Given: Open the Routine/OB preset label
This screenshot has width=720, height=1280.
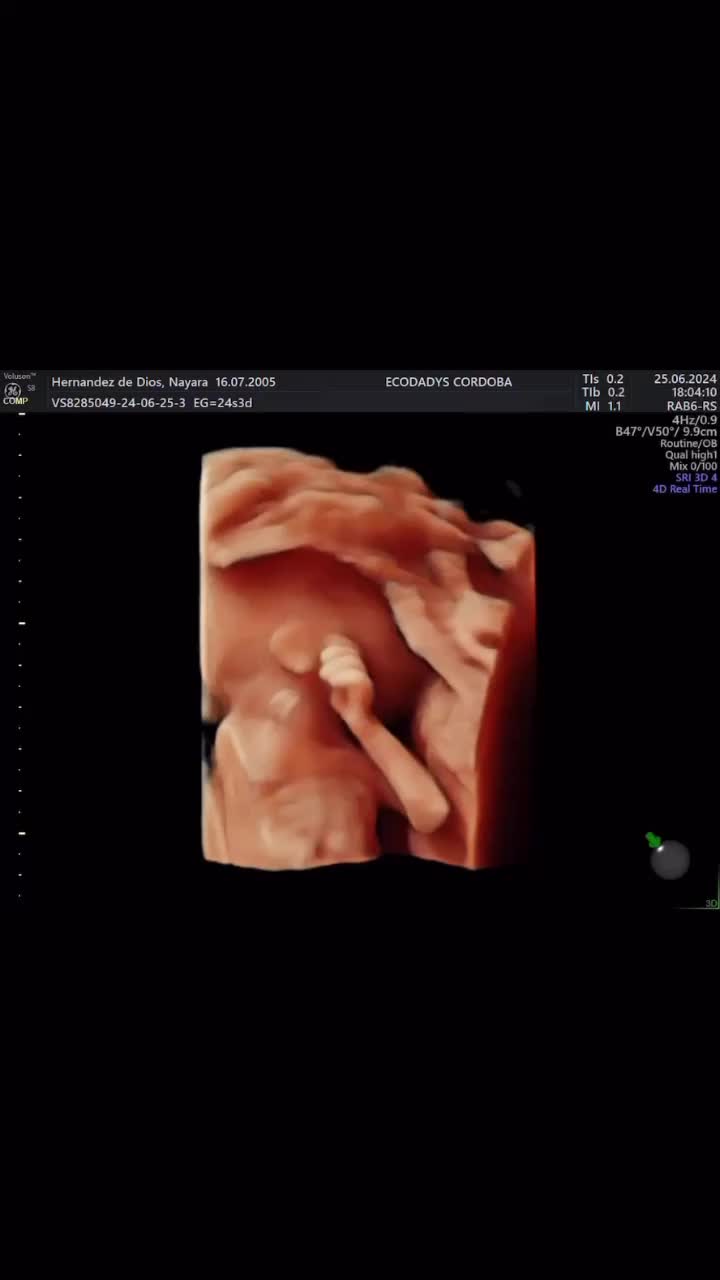Looking at the screenshot, I should (x=688, y=443).
